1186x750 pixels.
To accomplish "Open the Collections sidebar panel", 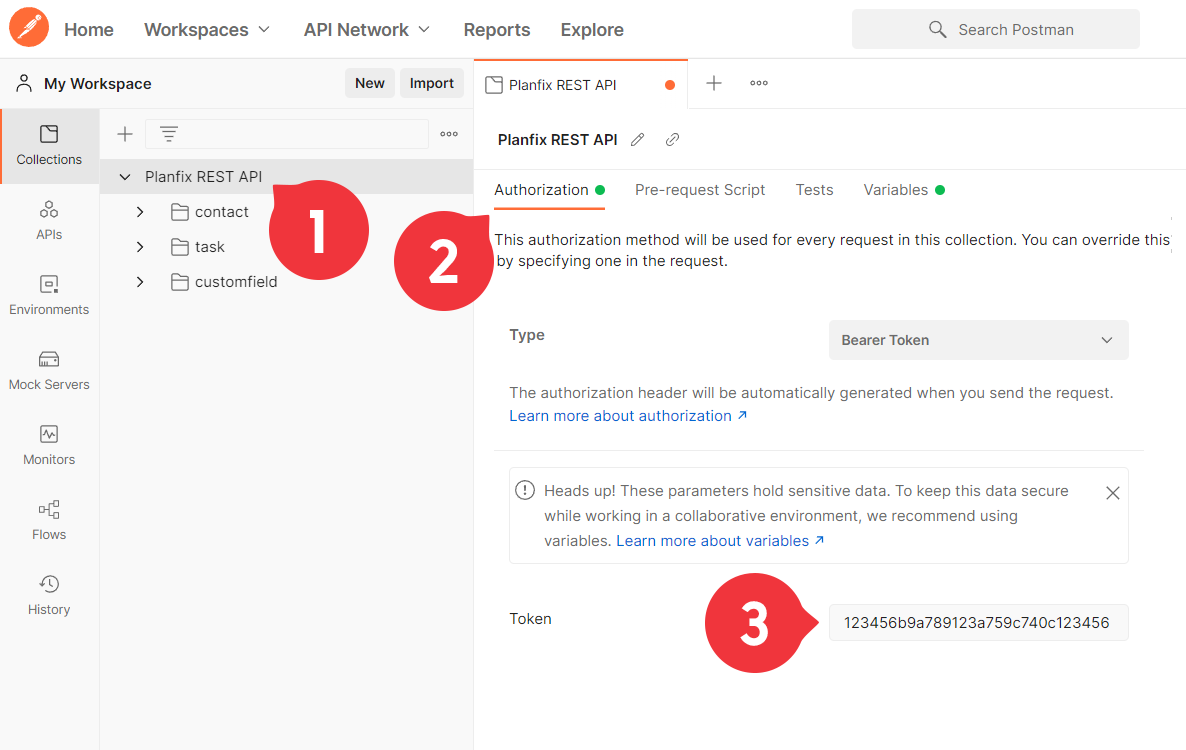I will pos(49,145).
